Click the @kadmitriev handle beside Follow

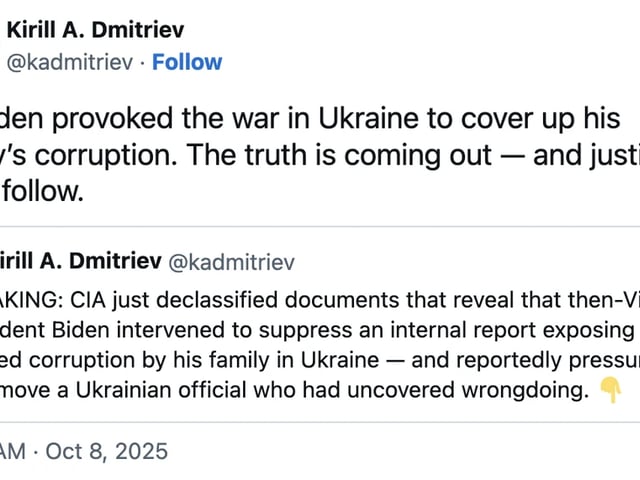tap(69, 62)
